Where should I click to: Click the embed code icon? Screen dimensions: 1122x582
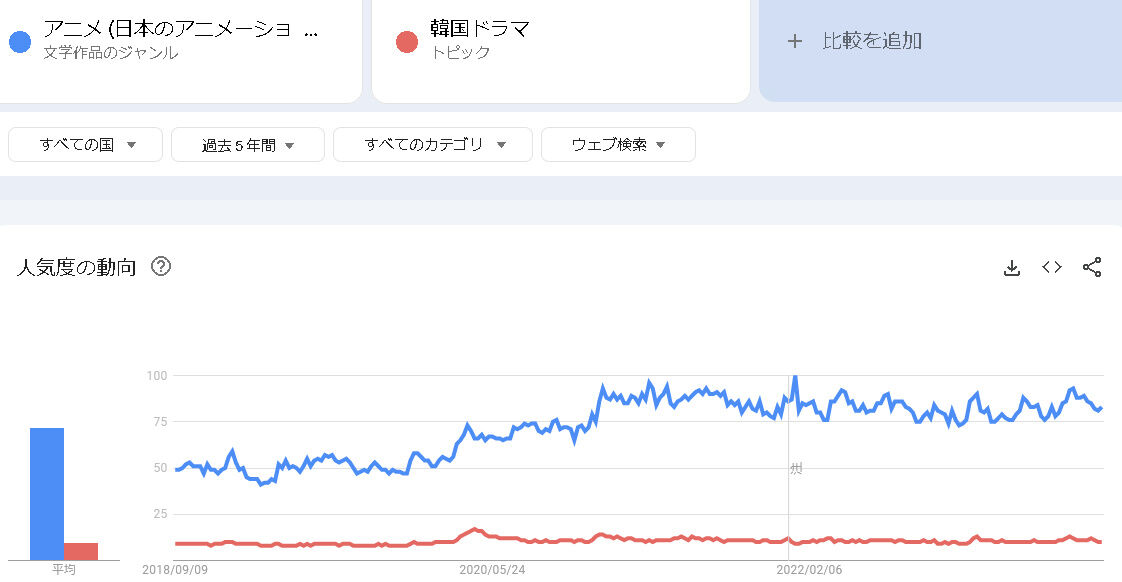pos(1052,267)
